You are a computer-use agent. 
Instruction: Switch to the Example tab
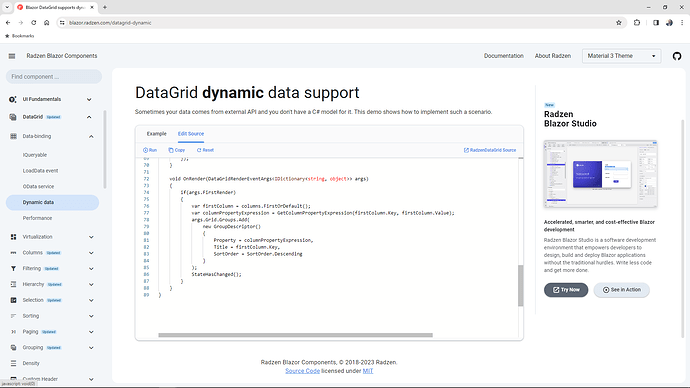[157, 134]
